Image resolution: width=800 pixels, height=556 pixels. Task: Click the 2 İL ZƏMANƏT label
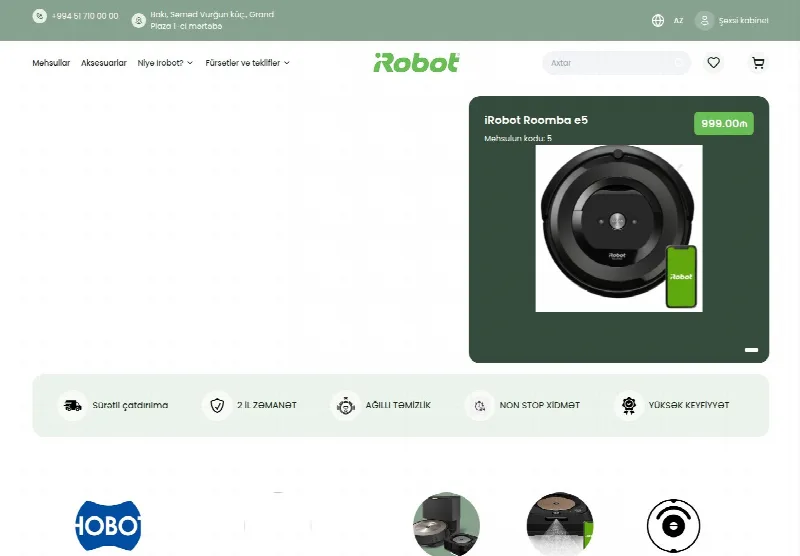pyautogui.click(x=266, y=406)
